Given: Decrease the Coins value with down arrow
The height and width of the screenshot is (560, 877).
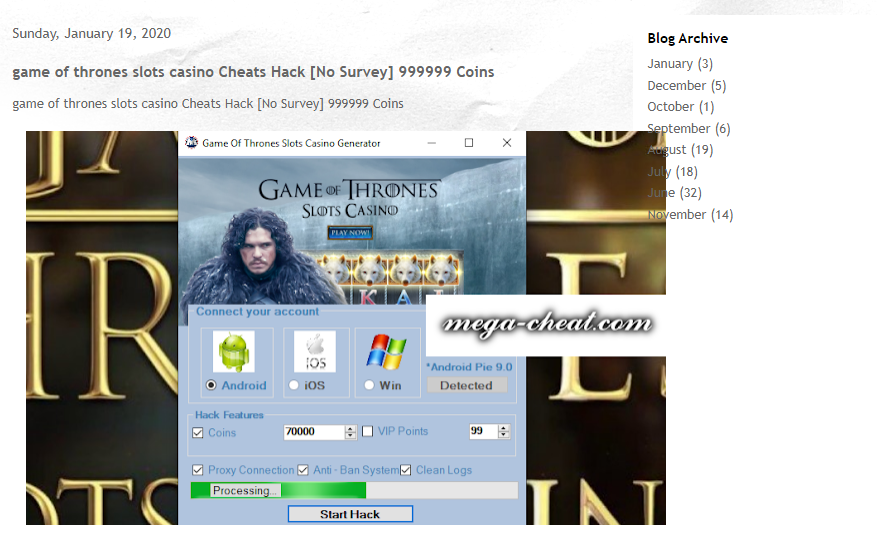Looking at the screenshot, I should pyautogui.click(x=351, y=435).
